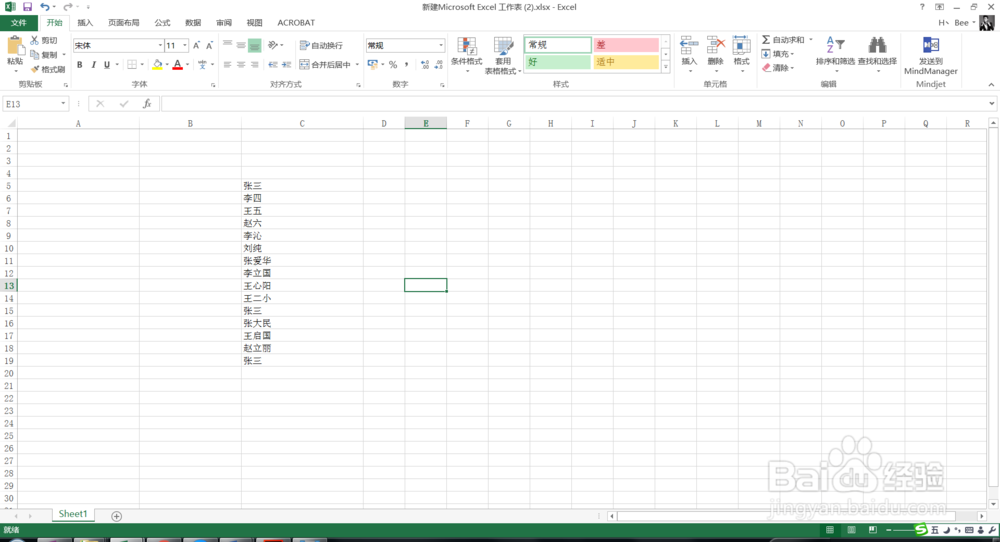Center text horizontally
Screen dimensions: 1000x542
241,64
